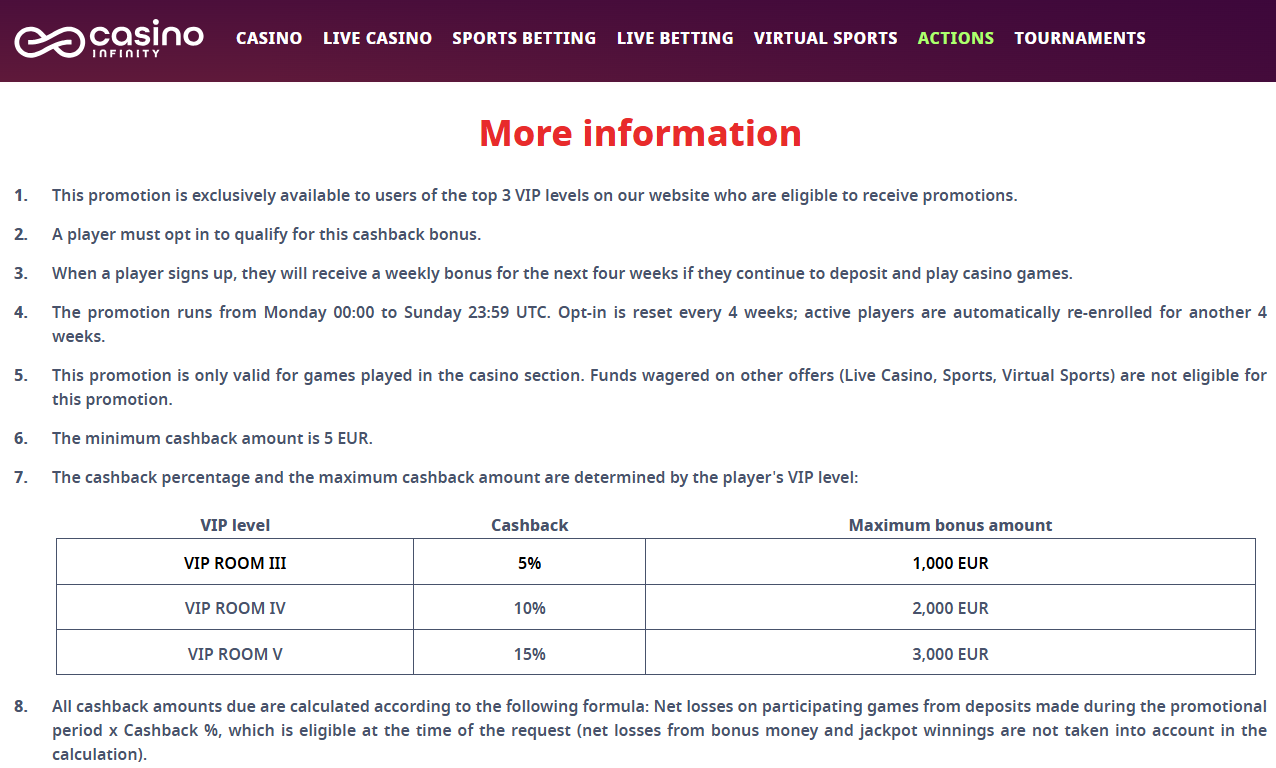Select the VIP ROOM V cell
The height and width of the screenshot is (768, 1276).
pos(235,654)
